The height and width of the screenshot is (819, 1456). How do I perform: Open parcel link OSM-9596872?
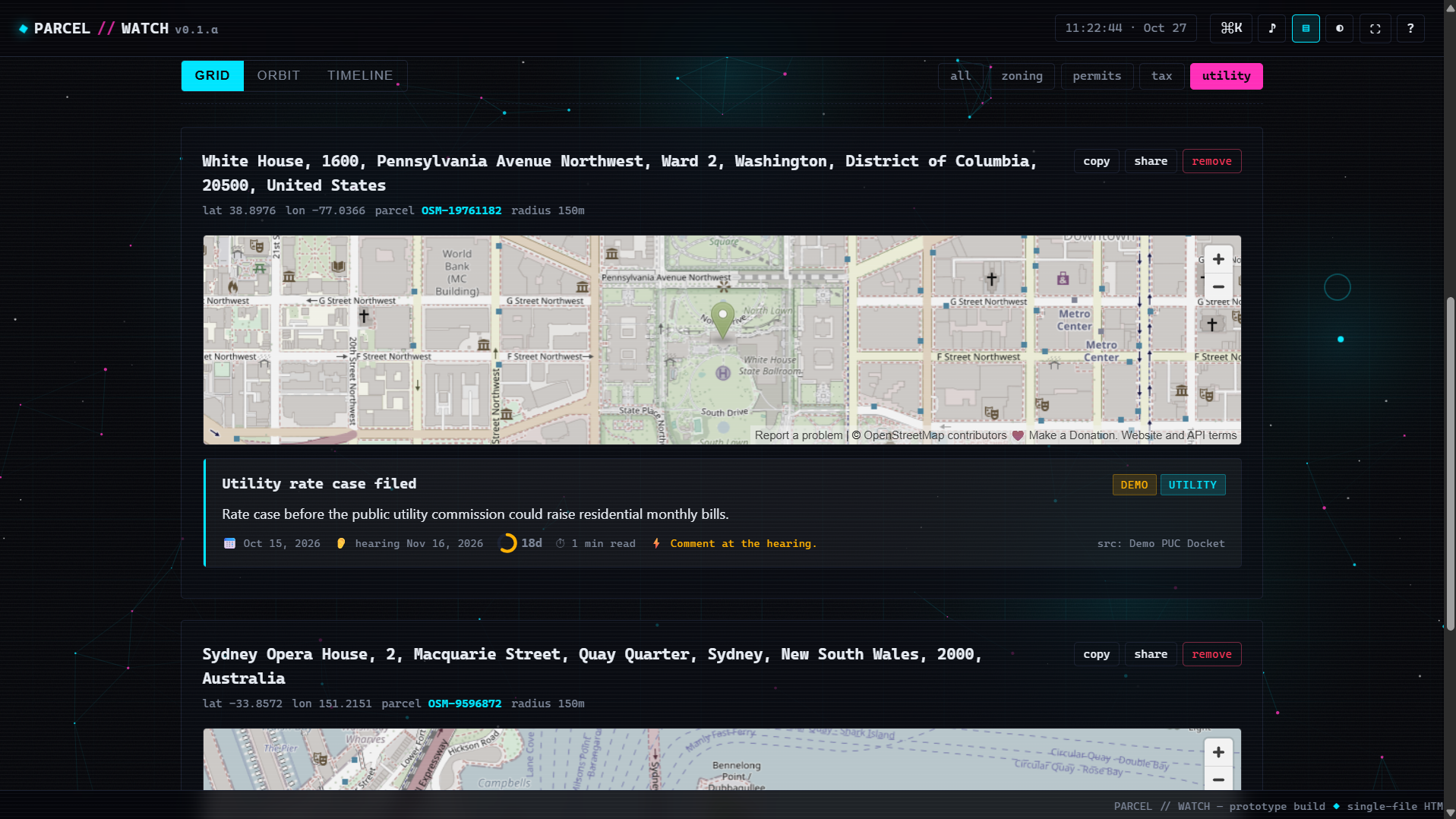[x=464, y=704]
